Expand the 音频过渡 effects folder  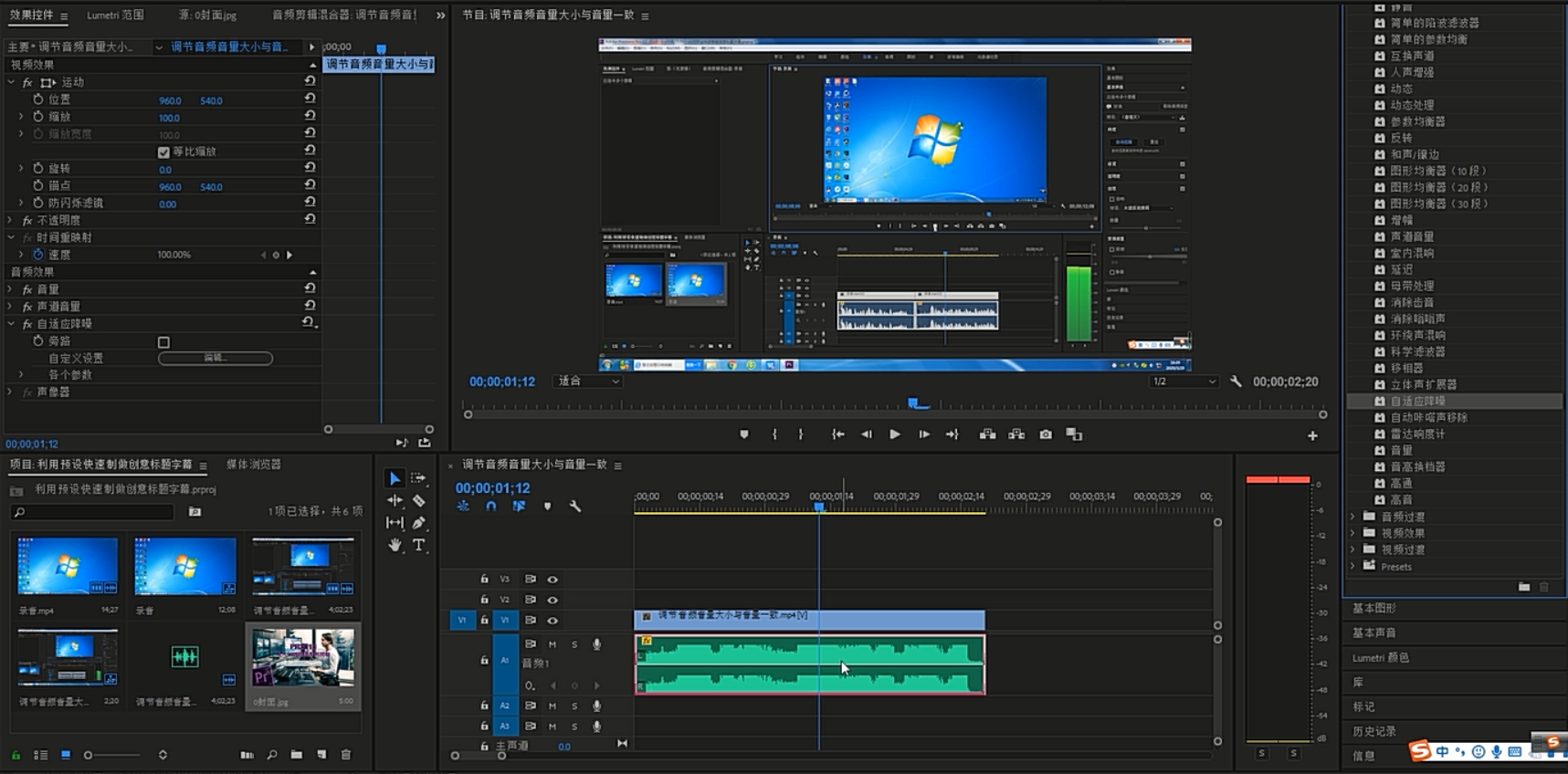pos(1353,517)
